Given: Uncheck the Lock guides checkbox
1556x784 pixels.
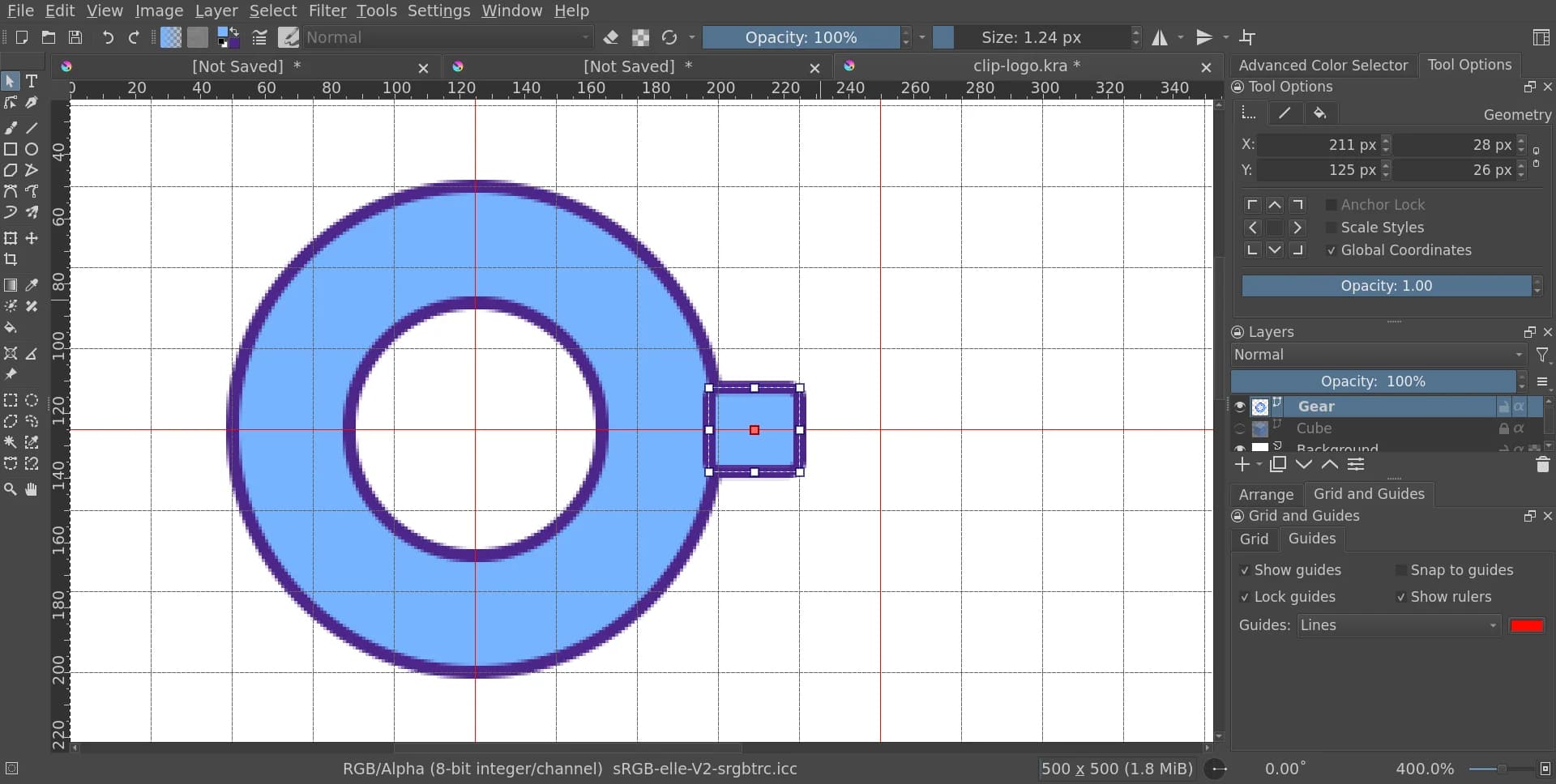Looking at the screenshot, I should pyautogui.click(x=1245, y=597).
